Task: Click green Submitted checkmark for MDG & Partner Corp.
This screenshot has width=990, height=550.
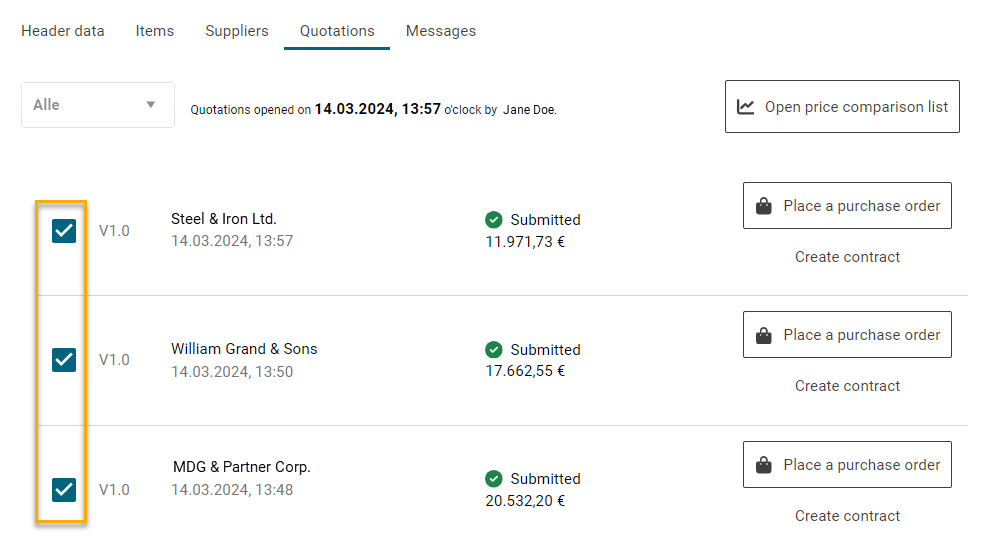Action: 494,479
